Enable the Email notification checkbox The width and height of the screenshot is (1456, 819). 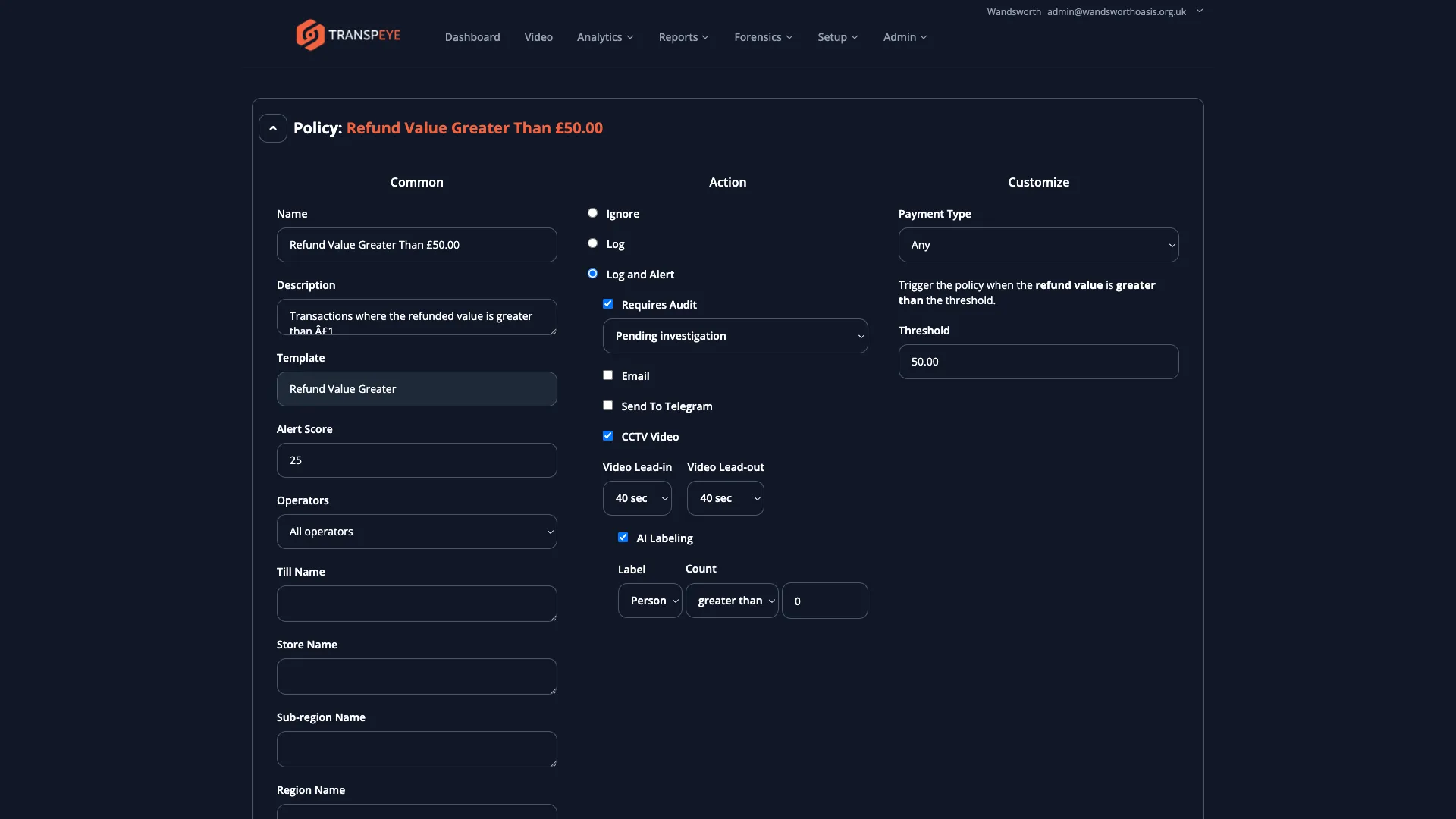click(607, 375)
